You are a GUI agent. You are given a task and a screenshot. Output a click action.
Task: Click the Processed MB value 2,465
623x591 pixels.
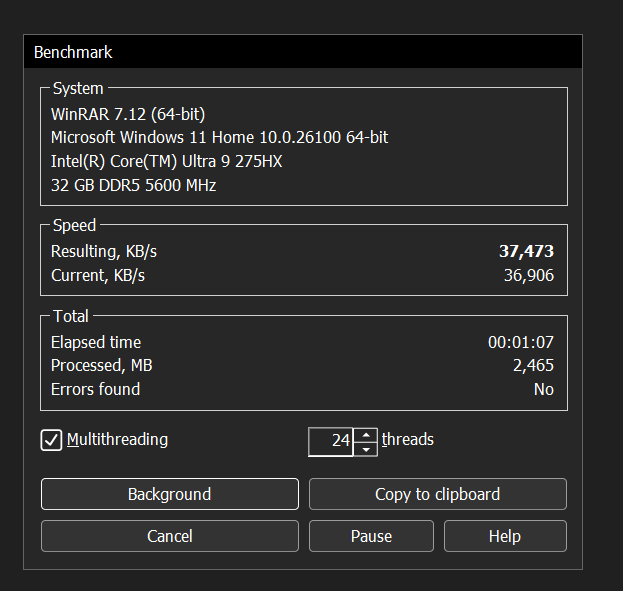pos(533,365)
